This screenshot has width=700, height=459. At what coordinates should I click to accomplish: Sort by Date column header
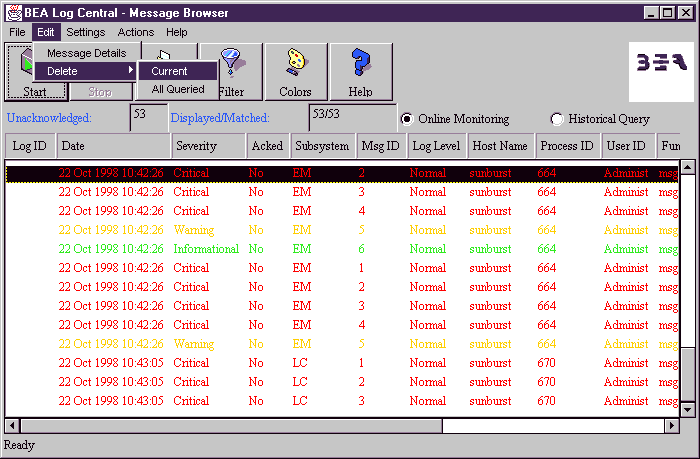114,146
